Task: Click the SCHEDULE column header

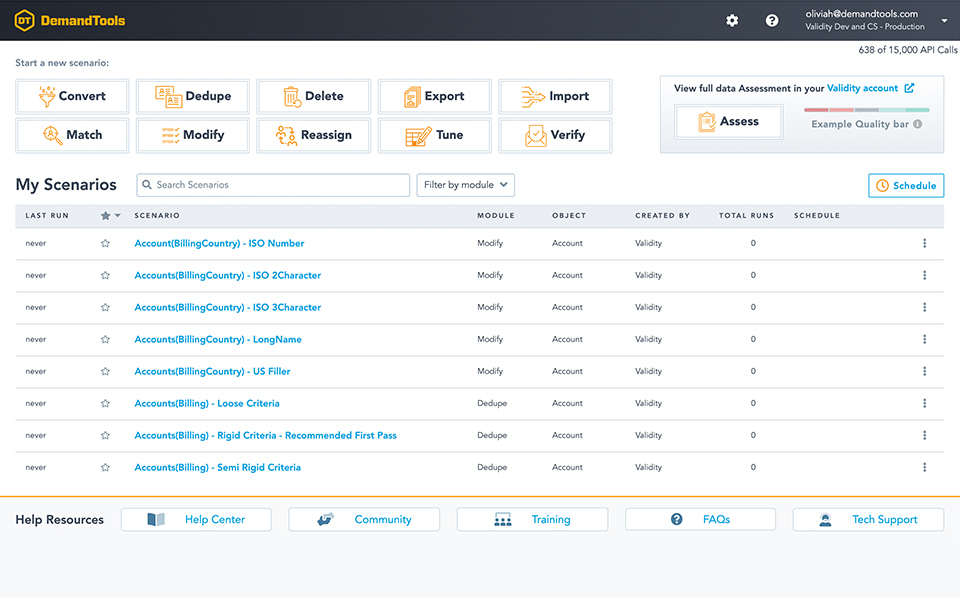Action: 817,216
